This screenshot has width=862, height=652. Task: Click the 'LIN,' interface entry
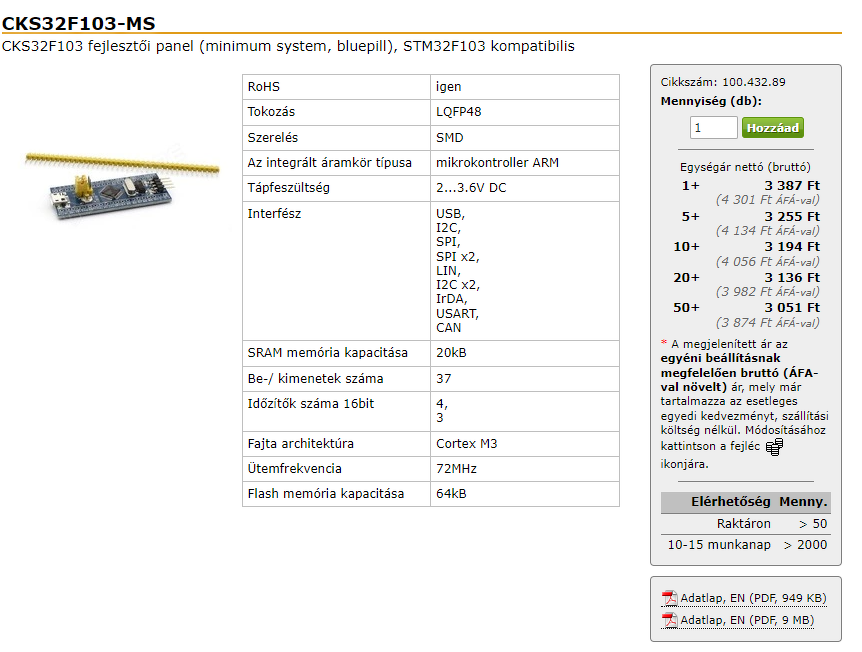(x=448, y=271)
